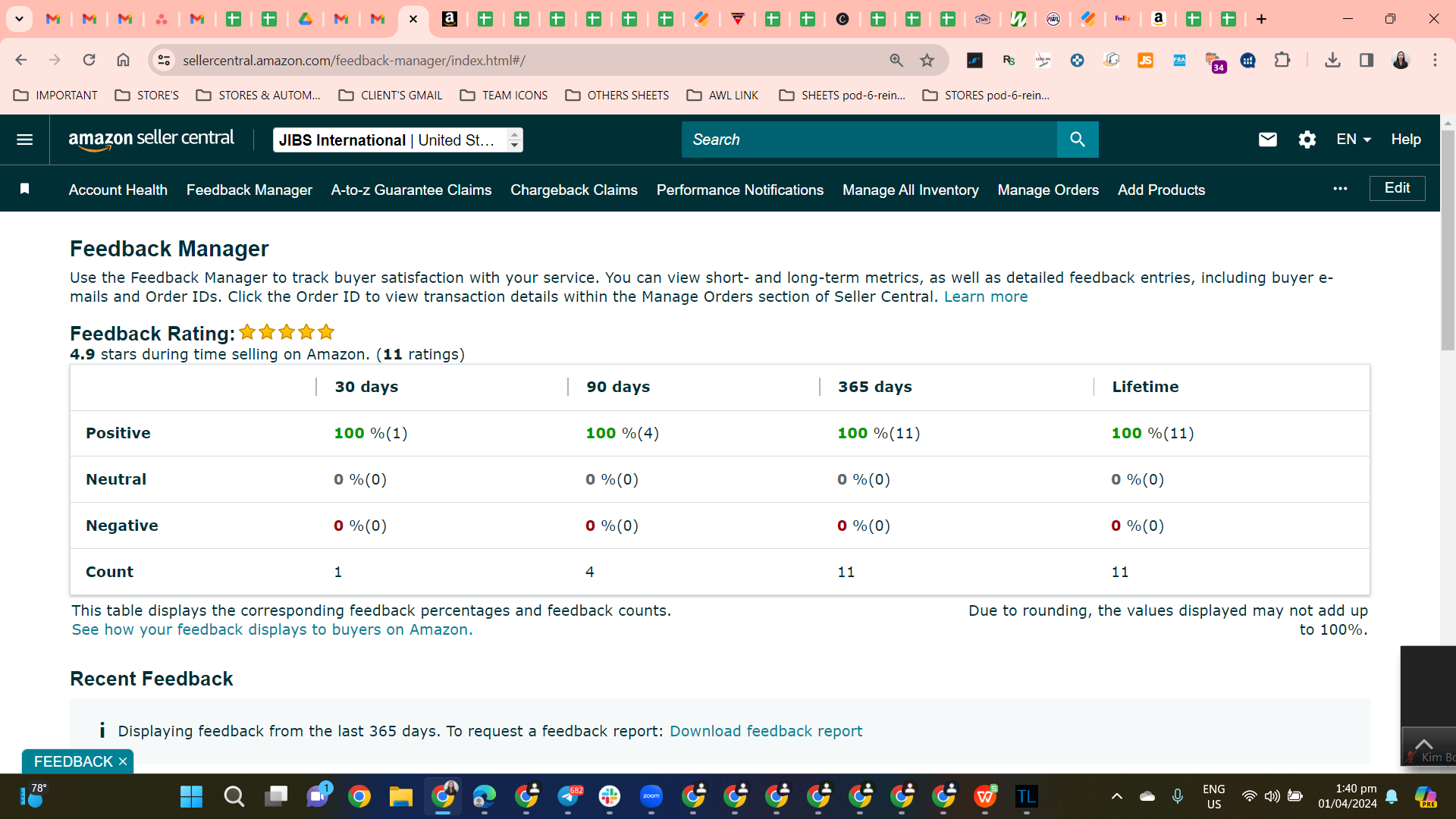Viewport: 1456px width, 819px height.
Task: Select the 30 days Positive value '100 %(1)'
Action: [x=371, y=433]
